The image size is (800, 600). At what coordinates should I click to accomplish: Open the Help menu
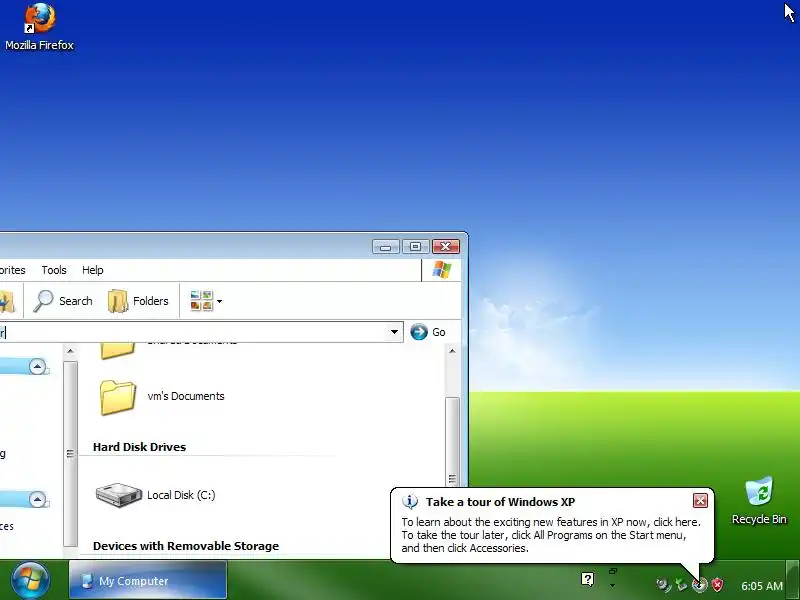point(93,270)
